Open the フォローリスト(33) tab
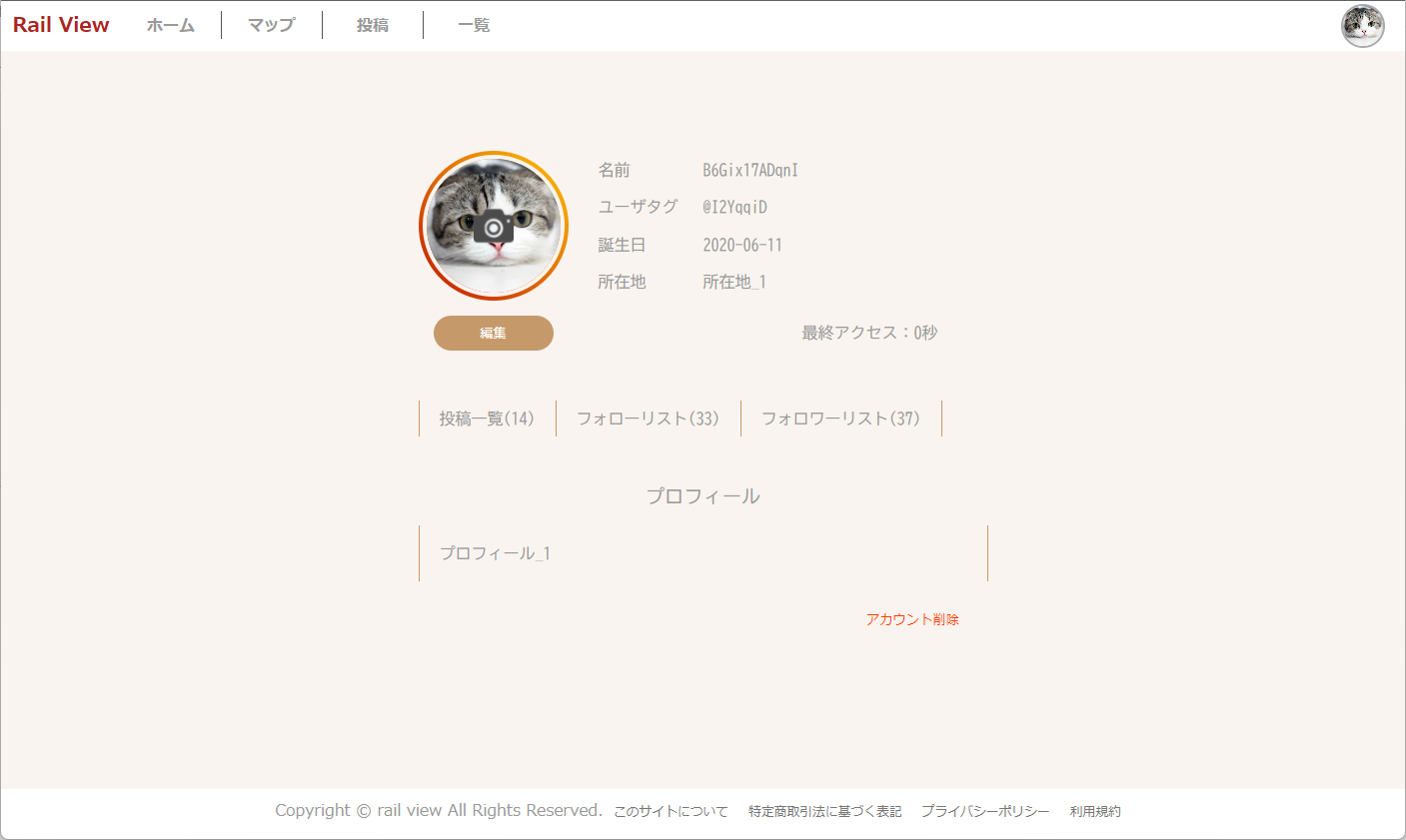This screenshot has height=840, width=1406. [648, 419]
